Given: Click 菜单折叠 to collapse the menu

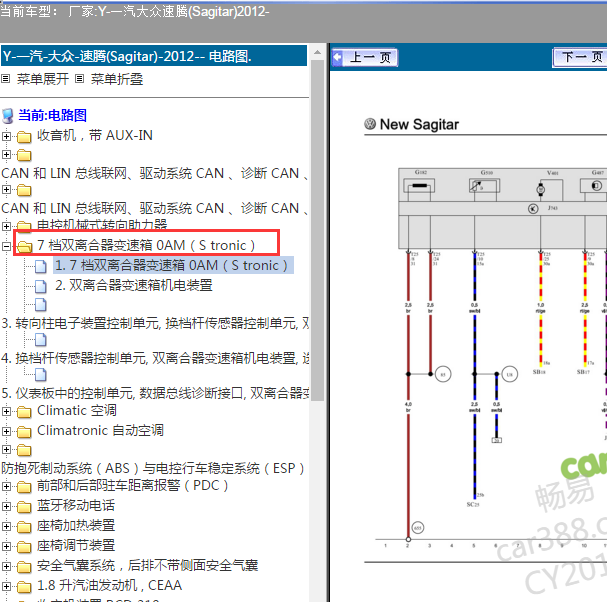Looking at the screenshot, I should (x=117, y=79).
